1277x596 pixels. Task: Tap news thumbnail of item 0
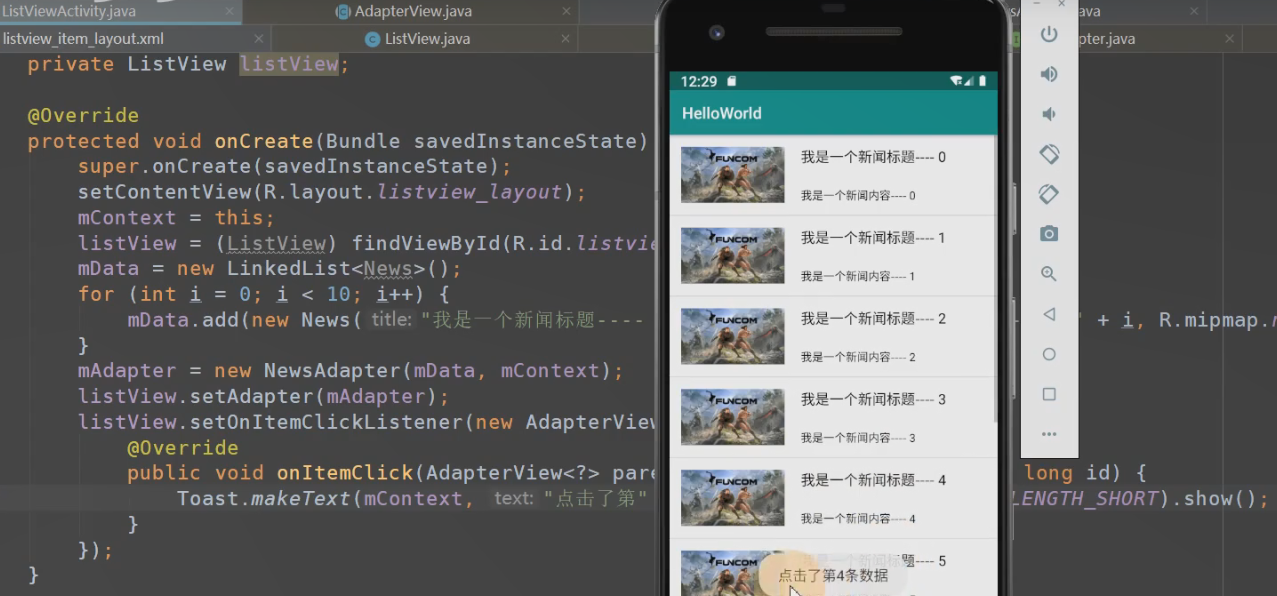pos(732,175)
